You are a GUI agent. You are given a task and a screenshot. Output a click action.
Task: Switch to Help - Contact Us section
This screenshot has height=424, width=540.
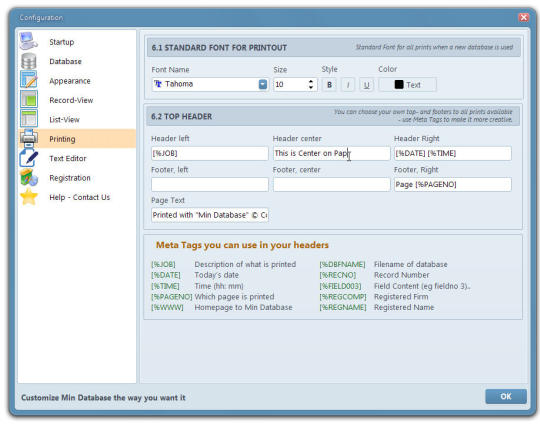80,197
